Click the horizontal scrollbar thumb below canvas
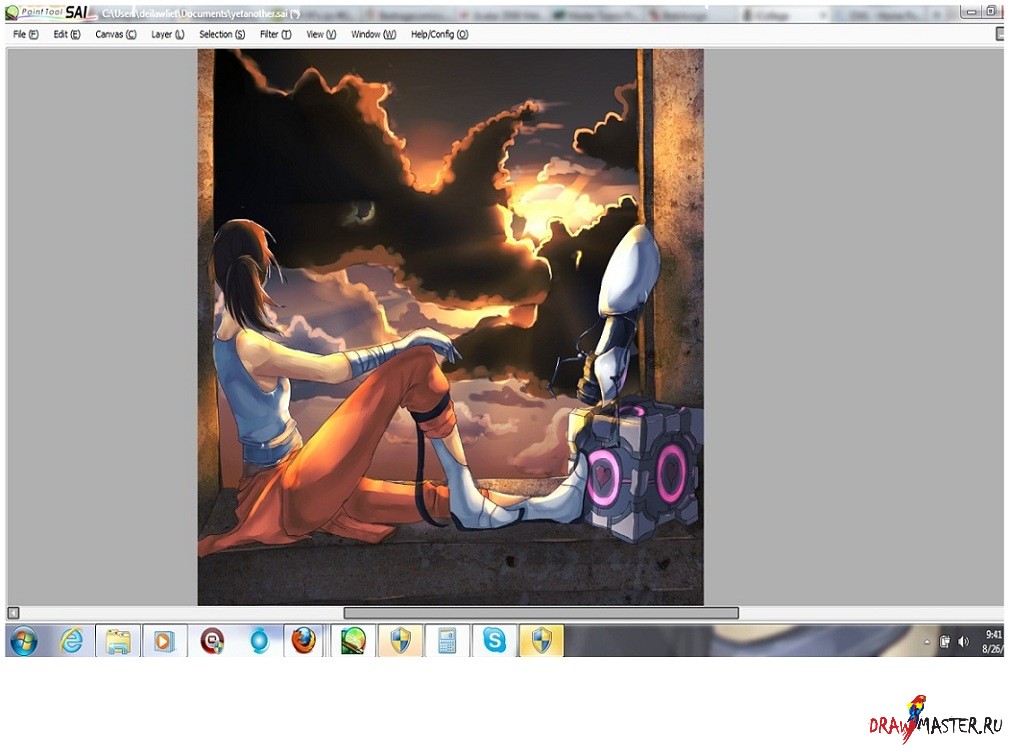 click(x=541, y=613)
